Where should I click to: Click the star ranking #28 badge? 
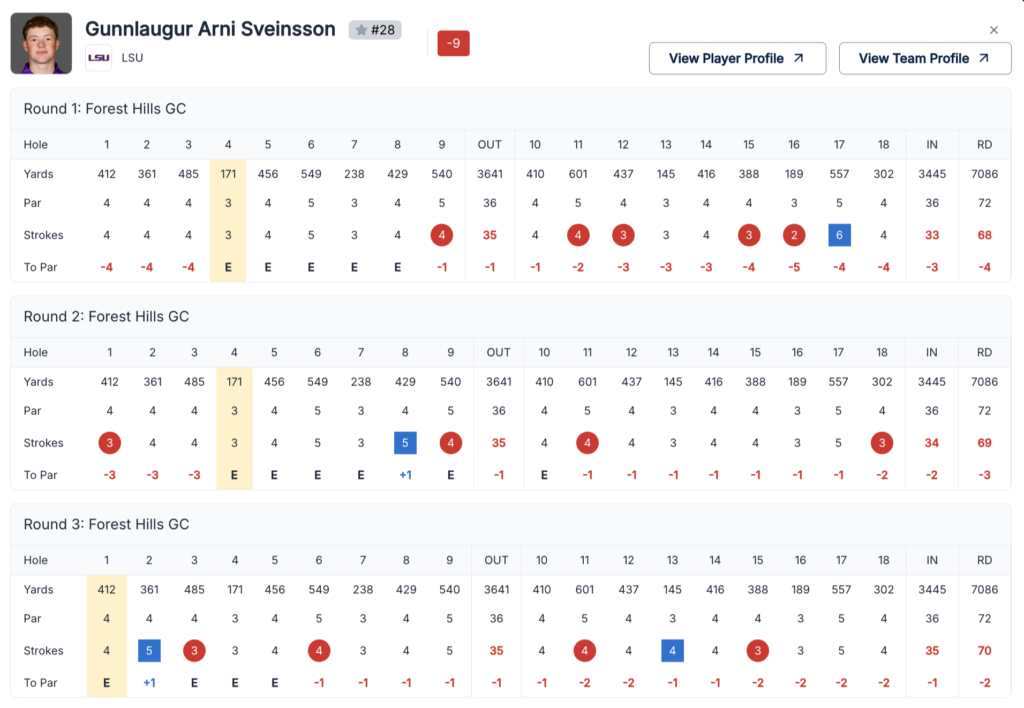tap(375, 30)
